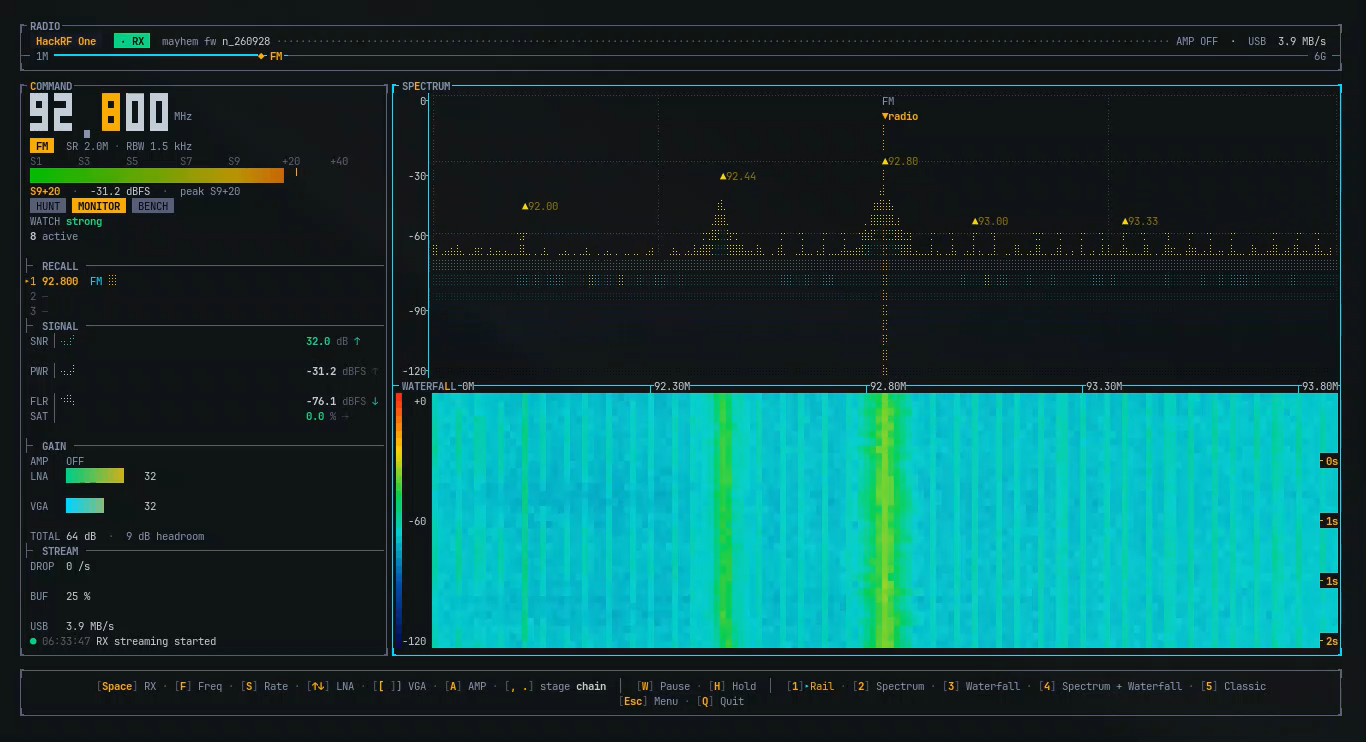1366x742 pixels.
Task: Click the ▼radio band label marker
Action: [900, 116]
